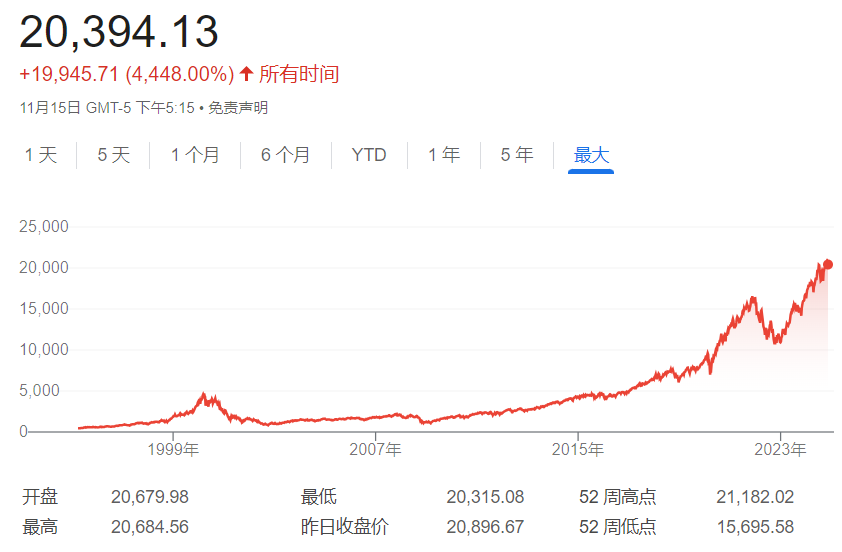Screen dimensions: 842x552
Task: Click the 20,000 y-axis label
Action: click(44, 267)
